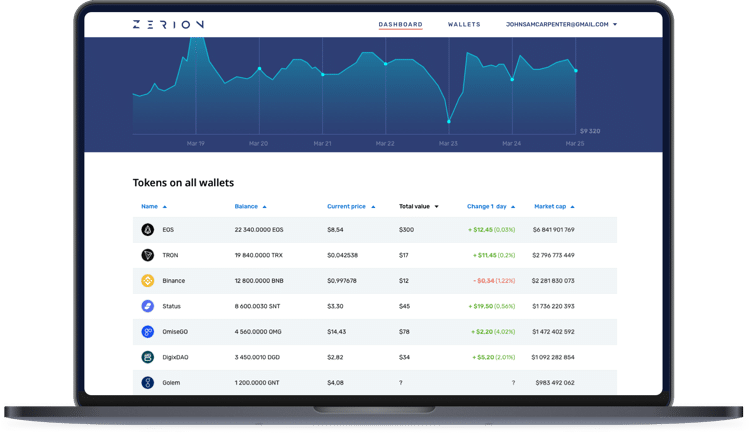The width and height of the screenshot is (750, 433).
Task: Click the EOS token name
Action: pyautogui.click(x=168, y=230)
